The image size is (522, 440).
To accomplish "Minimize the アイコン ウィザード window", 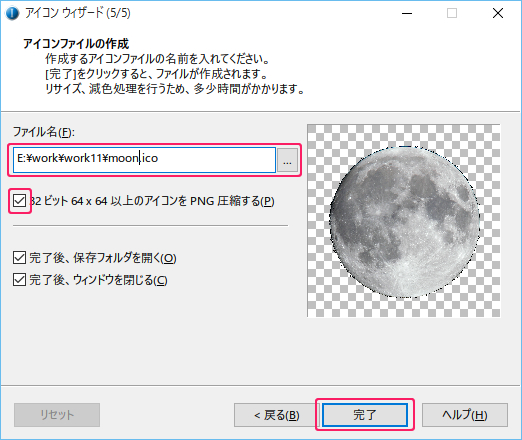I will point(407,13).
